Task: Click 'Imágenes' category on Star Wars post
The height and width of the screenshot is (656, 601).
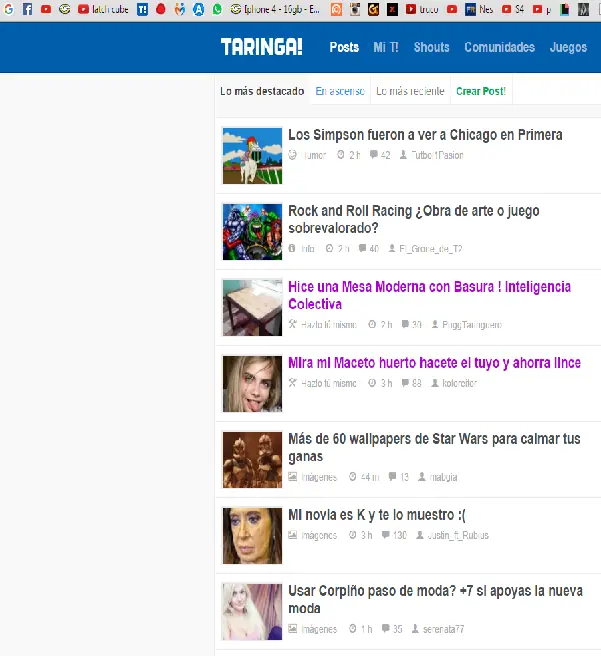Action: point(319,477)
